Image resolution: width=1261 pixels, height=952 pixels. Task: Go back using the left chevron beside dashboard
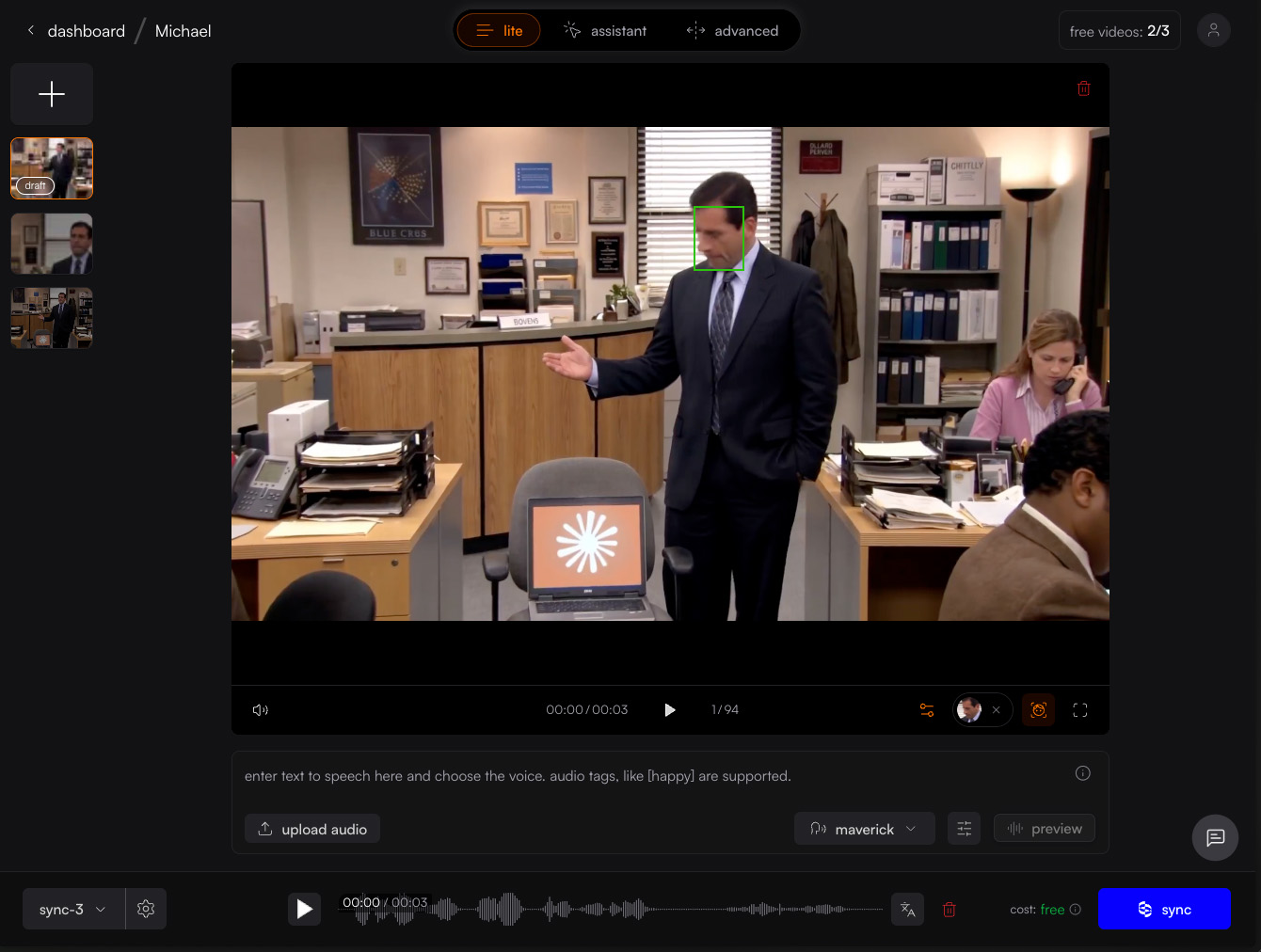coord(31,31)
